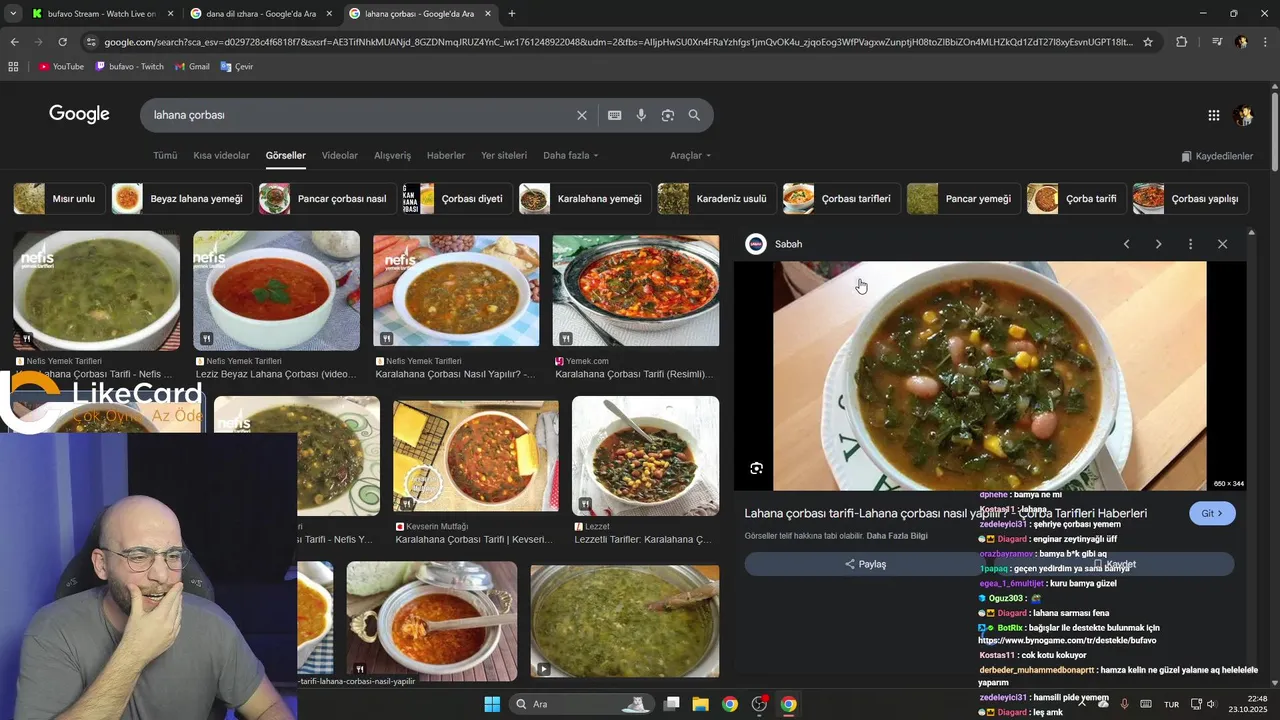
Task: Switch to Kısa videolar tab
Action: [221, 156]
